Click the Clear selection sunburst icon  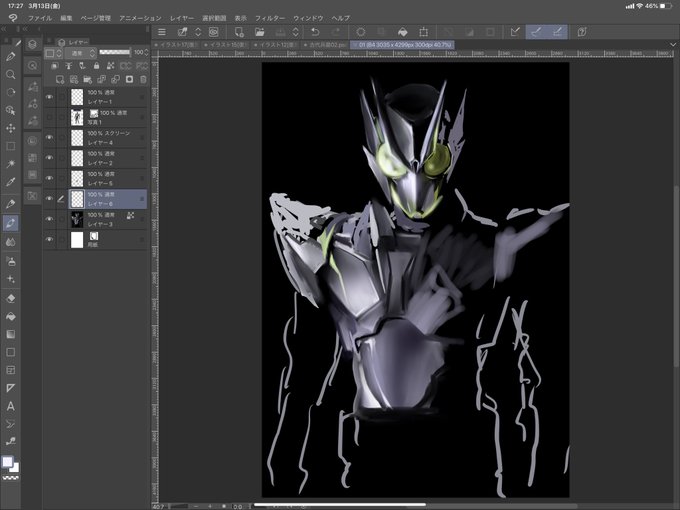[x=360, y=32]
